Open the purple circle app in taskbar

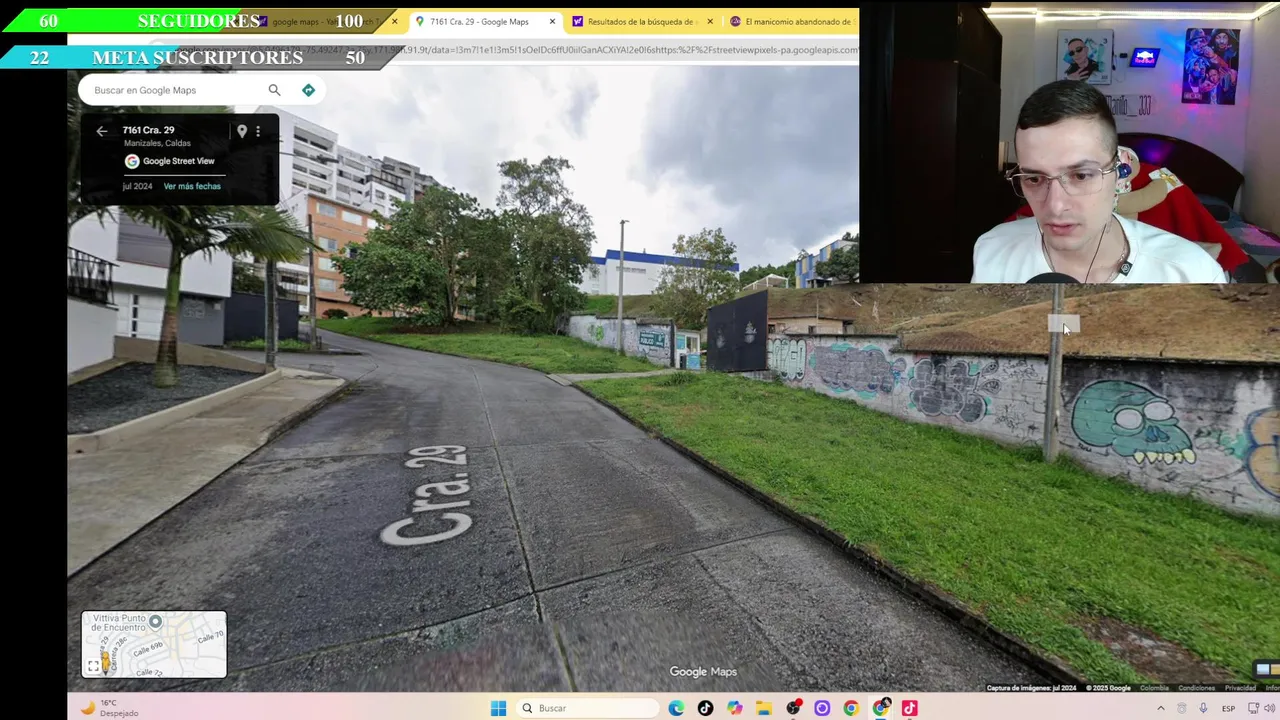click(822, 708)
